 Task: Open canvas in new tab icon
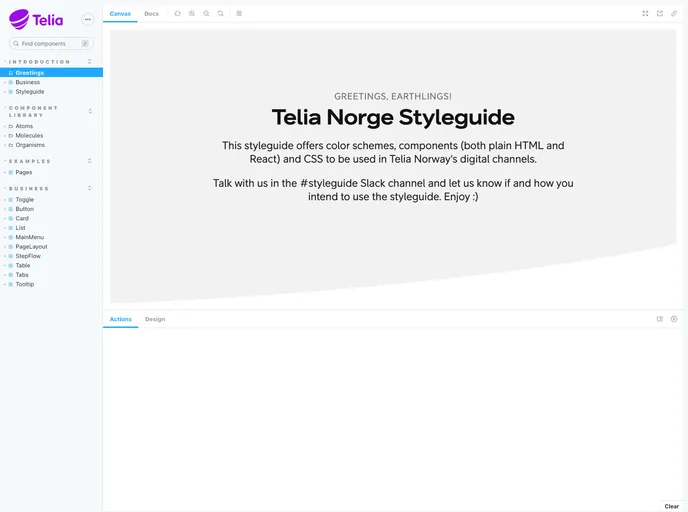tap(659, 14)
